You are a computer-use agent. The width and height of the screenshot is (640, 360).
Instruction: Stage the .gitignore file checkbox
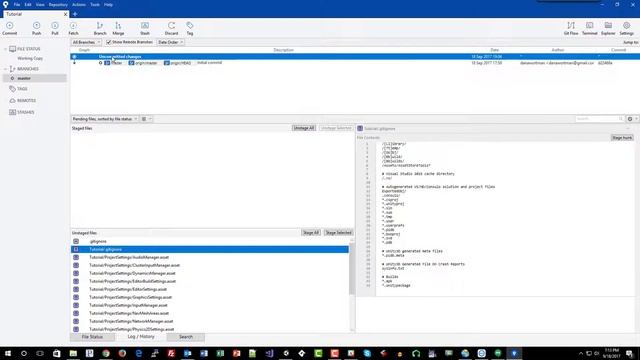76,241
